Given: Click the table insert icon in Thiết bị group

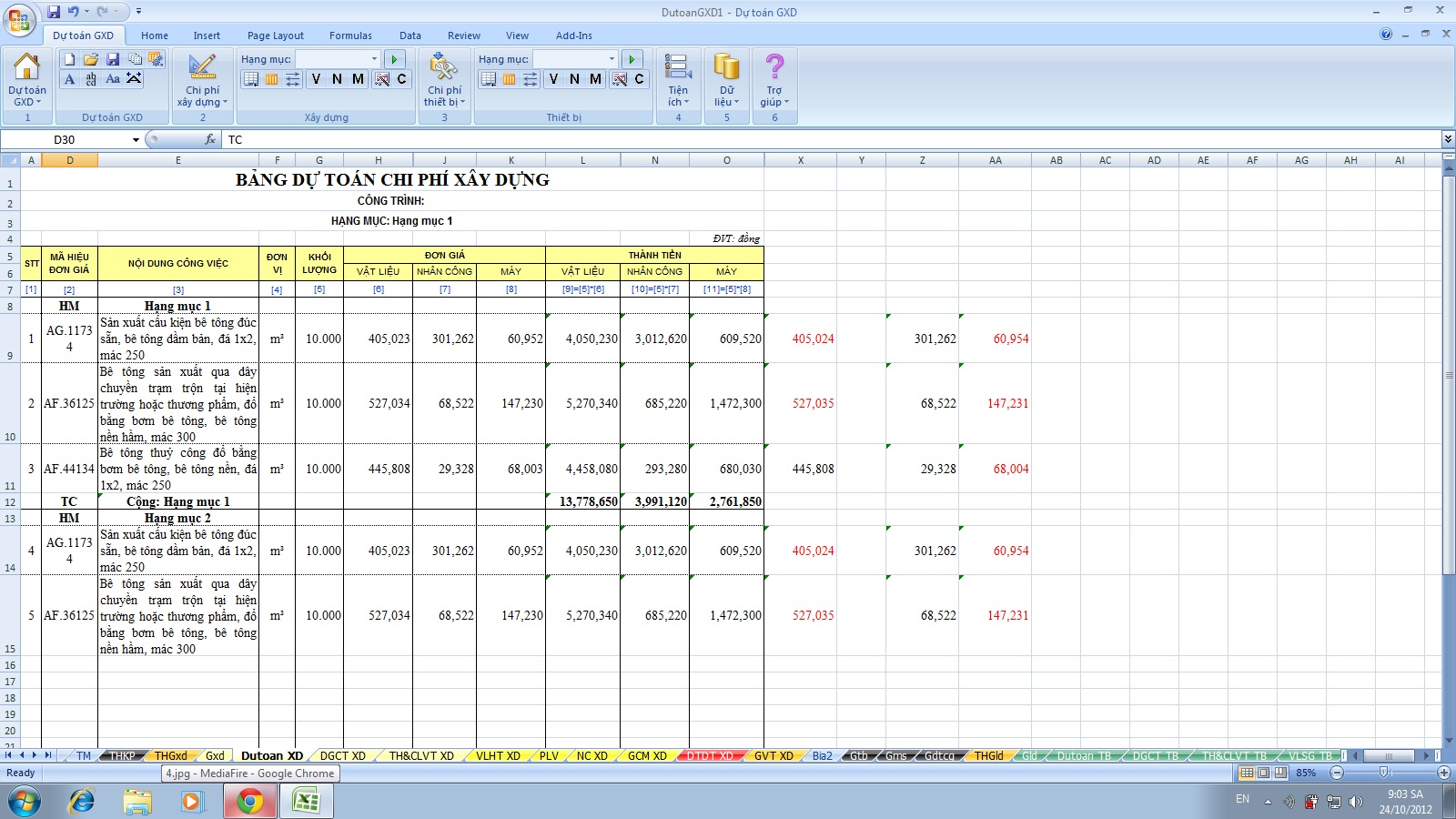Looking at the screenshot, I should pos(489,79).
